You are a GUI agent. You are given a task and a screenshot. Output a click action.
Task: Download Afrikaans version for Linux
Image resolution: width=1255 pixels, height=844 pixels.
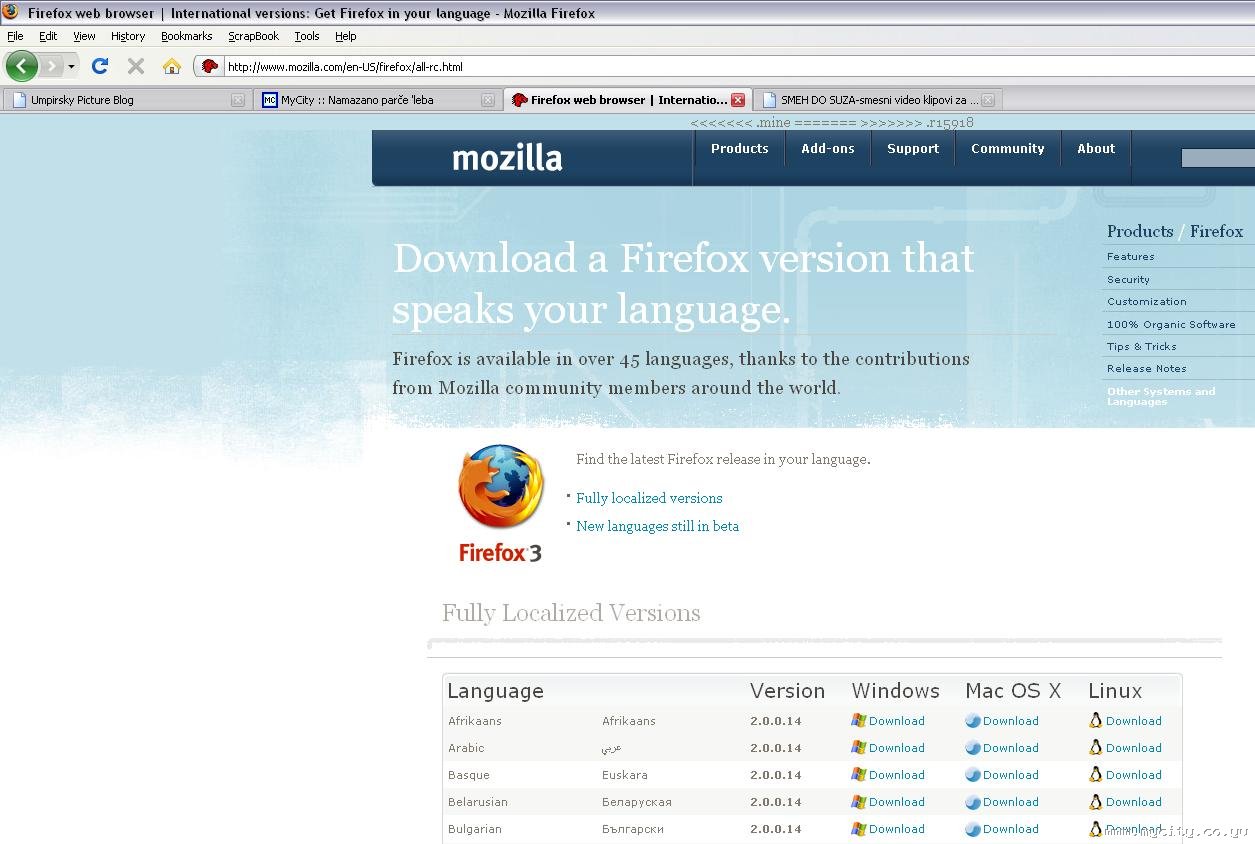[x=1134, y=721]
